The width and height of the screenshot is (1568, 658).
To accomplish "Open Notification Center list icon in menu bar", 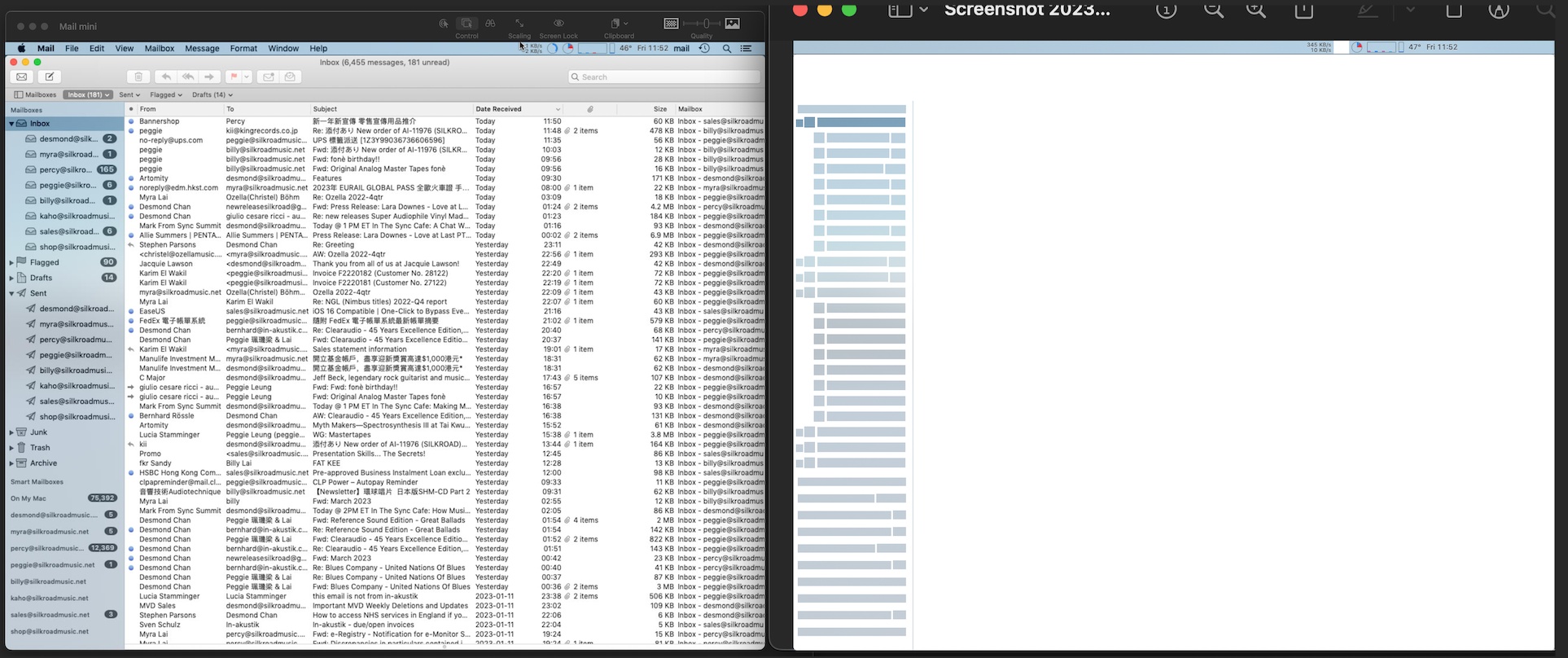I will (x=746, y=48).
